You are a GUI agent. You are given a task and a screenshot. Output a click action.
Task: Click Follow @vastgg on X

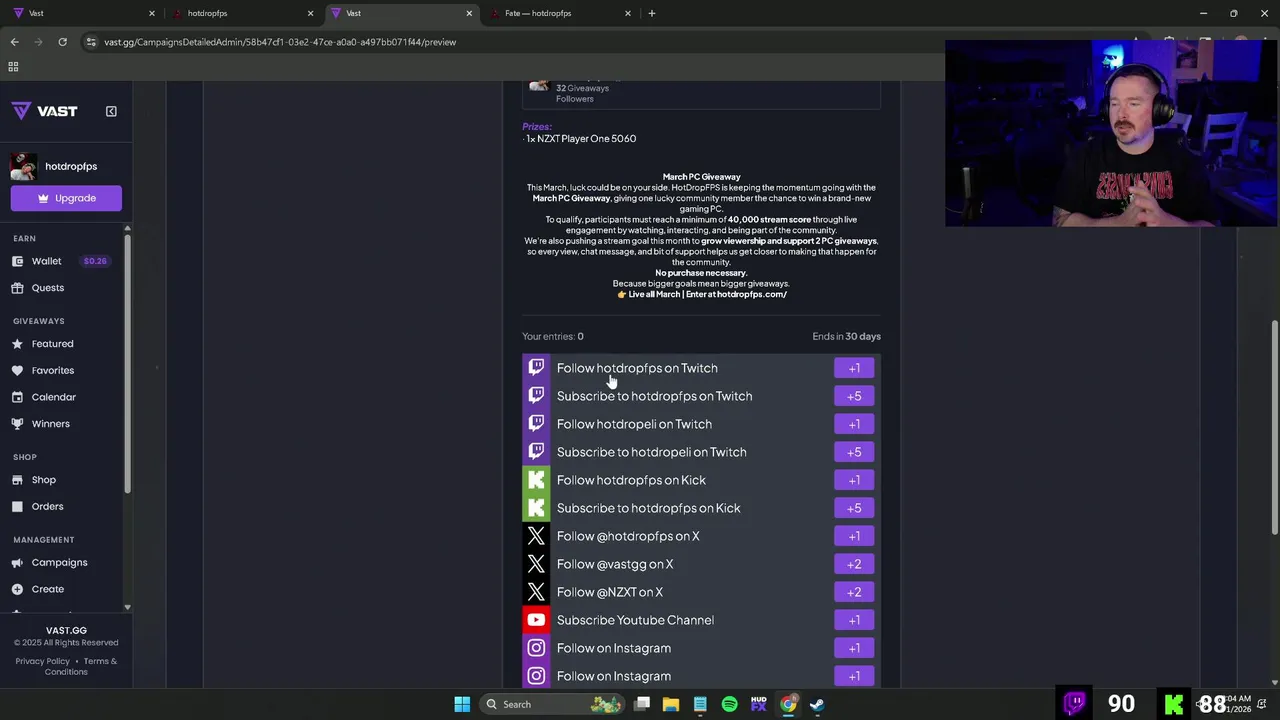coord(701,564)
